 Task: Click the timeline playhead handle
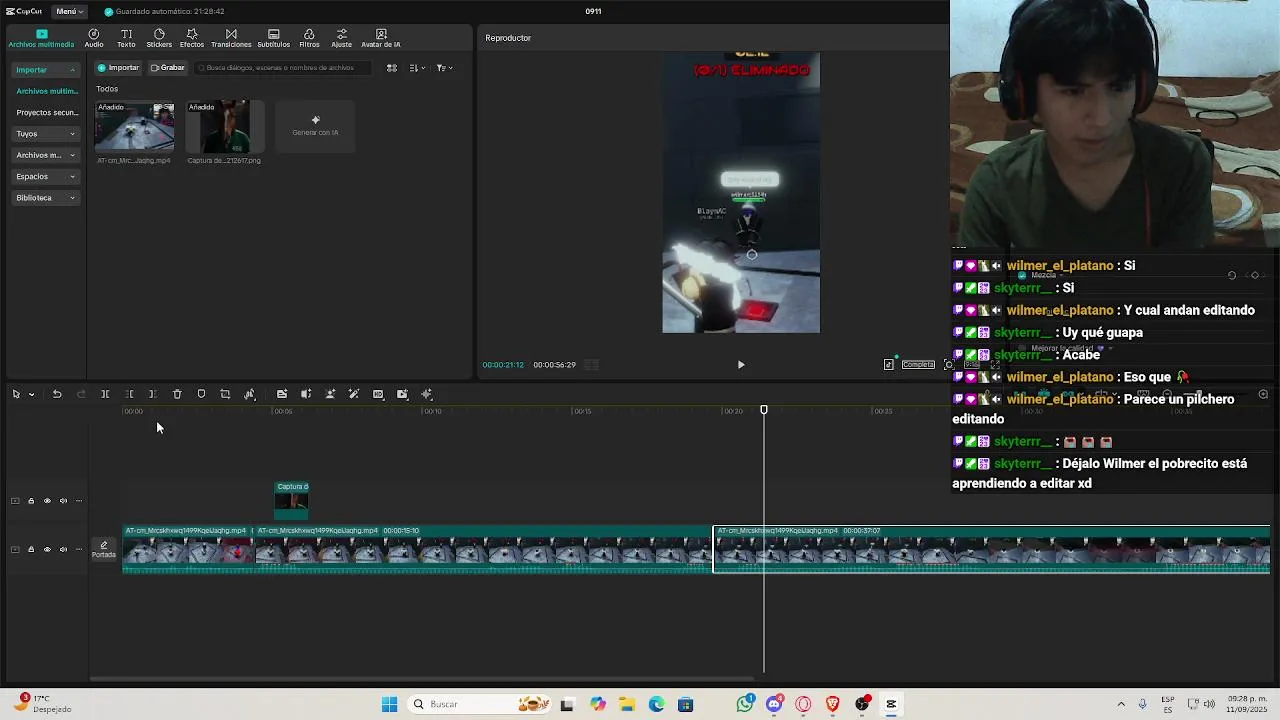(x=764, y=410)
